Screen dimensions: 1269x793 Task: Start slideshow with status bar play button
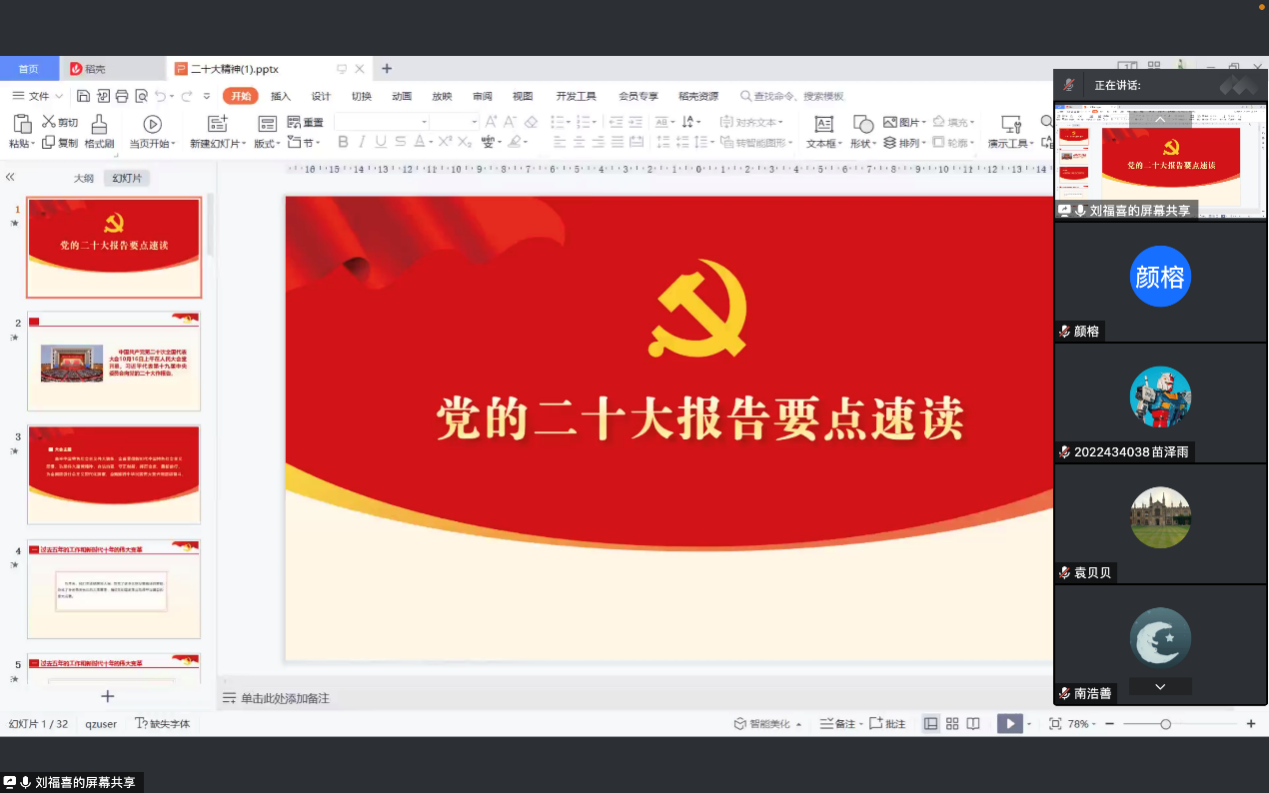tap(1010, 724)
